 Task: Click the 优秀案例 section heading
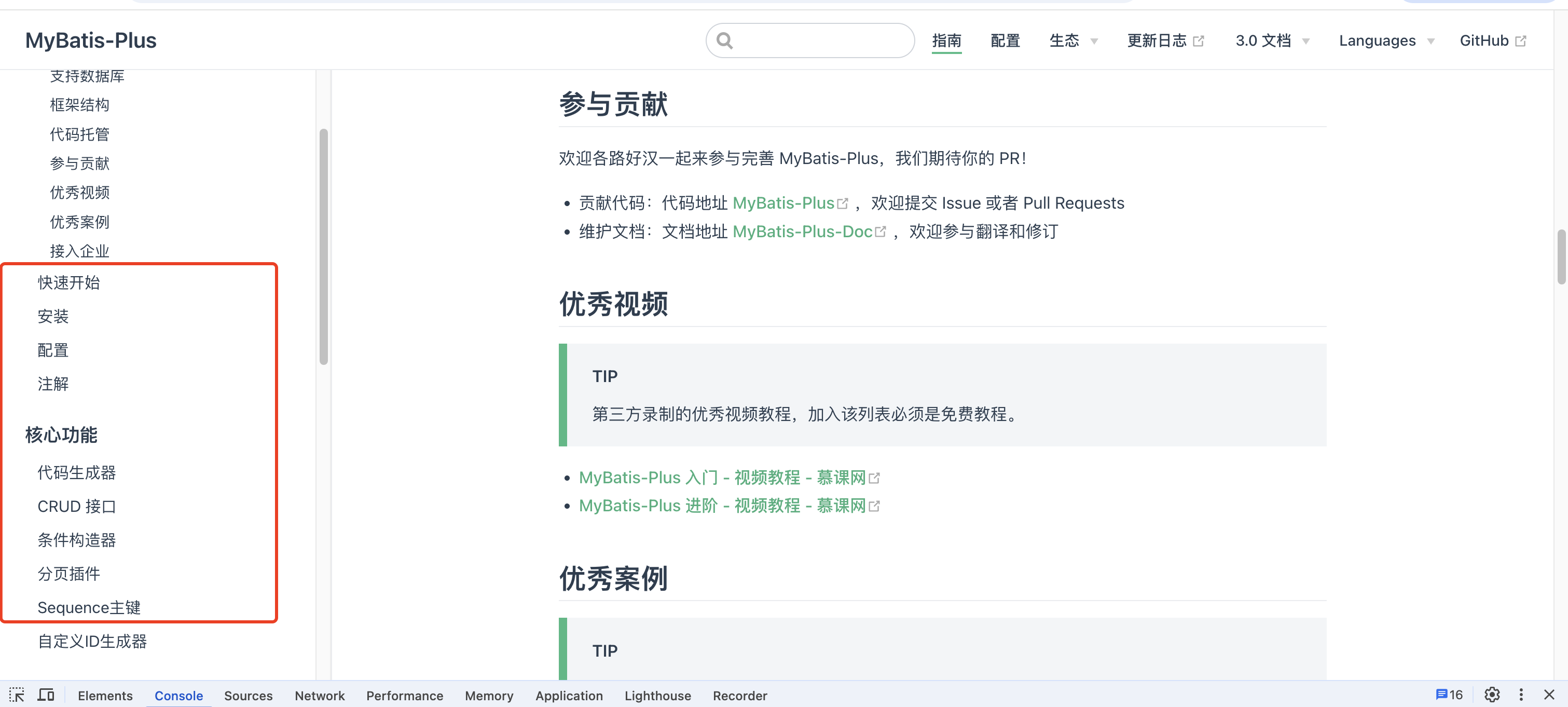click(613, 579)
